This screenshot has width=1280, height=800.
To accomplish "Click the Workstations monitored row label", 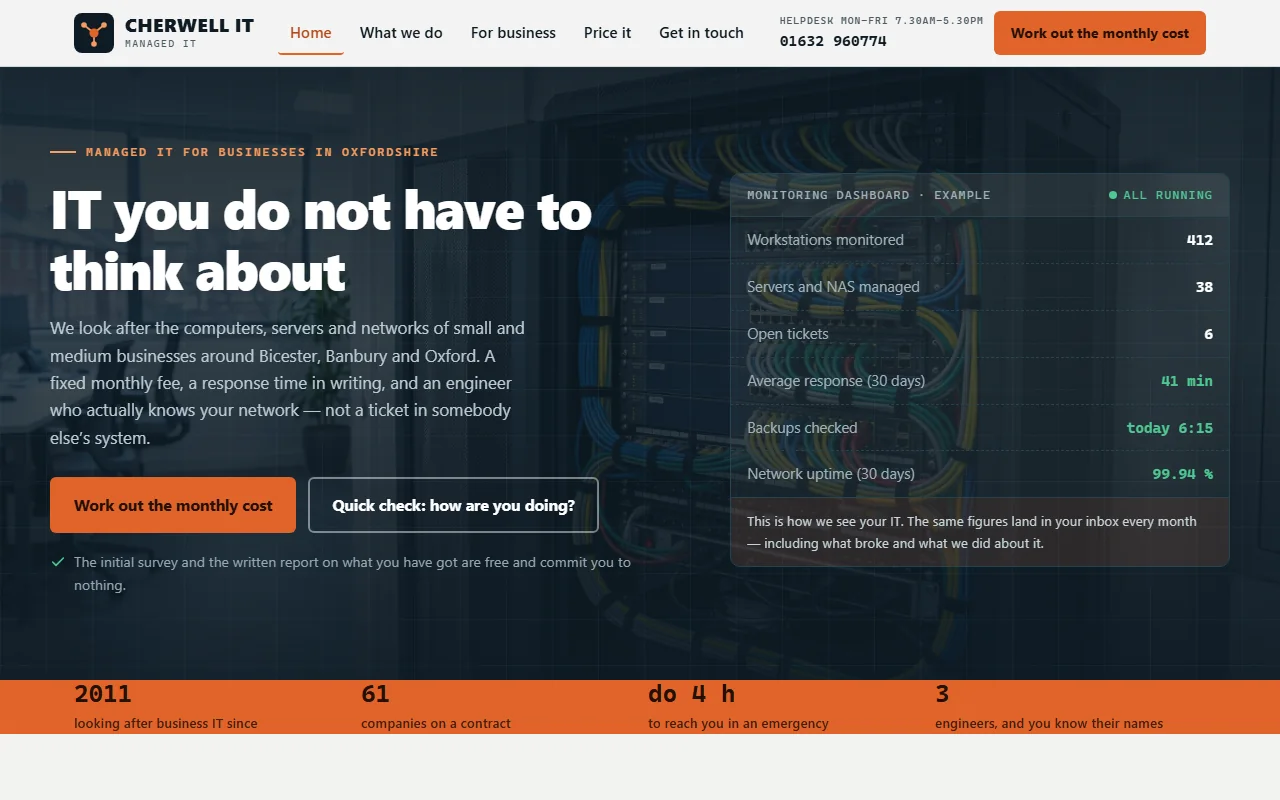I will pyautogui.click(x=825, y=240).
